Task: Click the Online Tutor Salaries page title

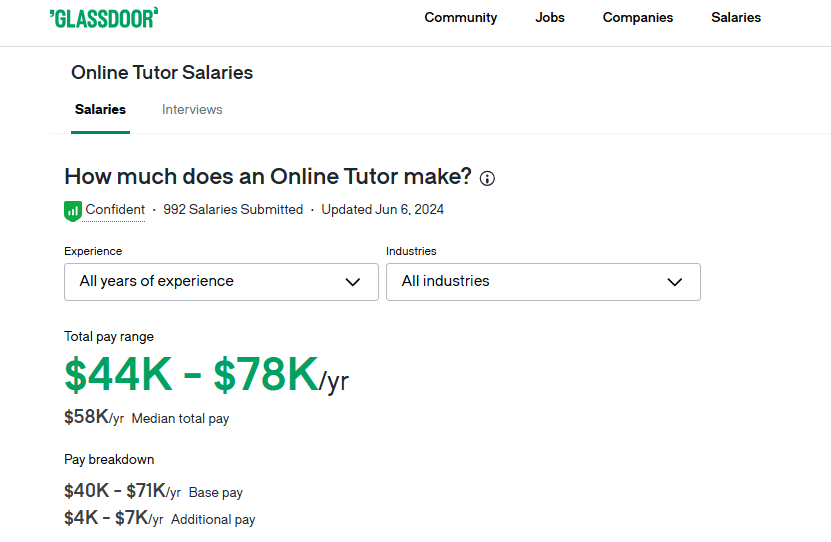Action: click(x=162, y=73)
